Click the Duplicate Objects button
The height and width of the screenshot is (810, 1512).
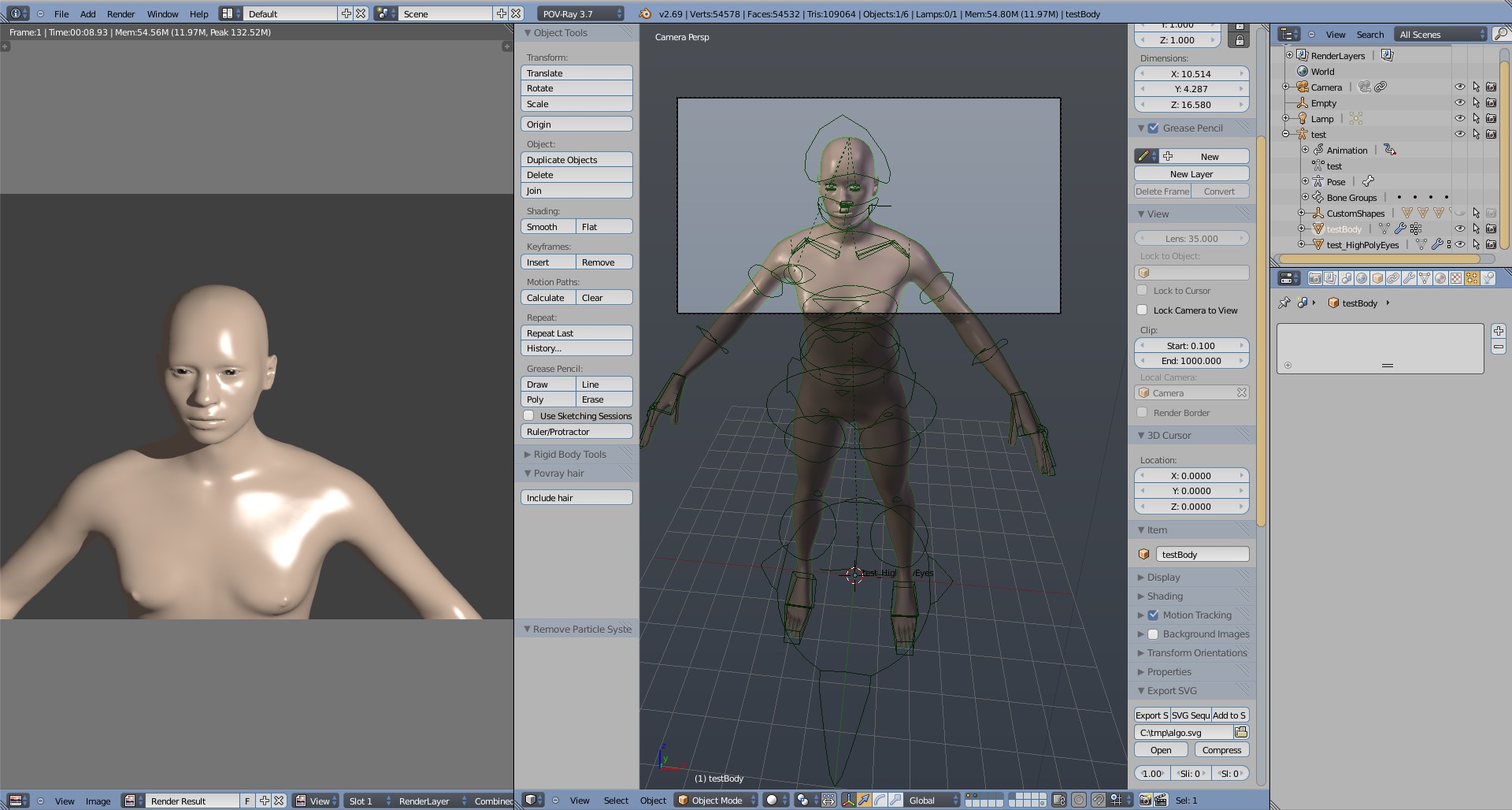(x=576, y=159)
